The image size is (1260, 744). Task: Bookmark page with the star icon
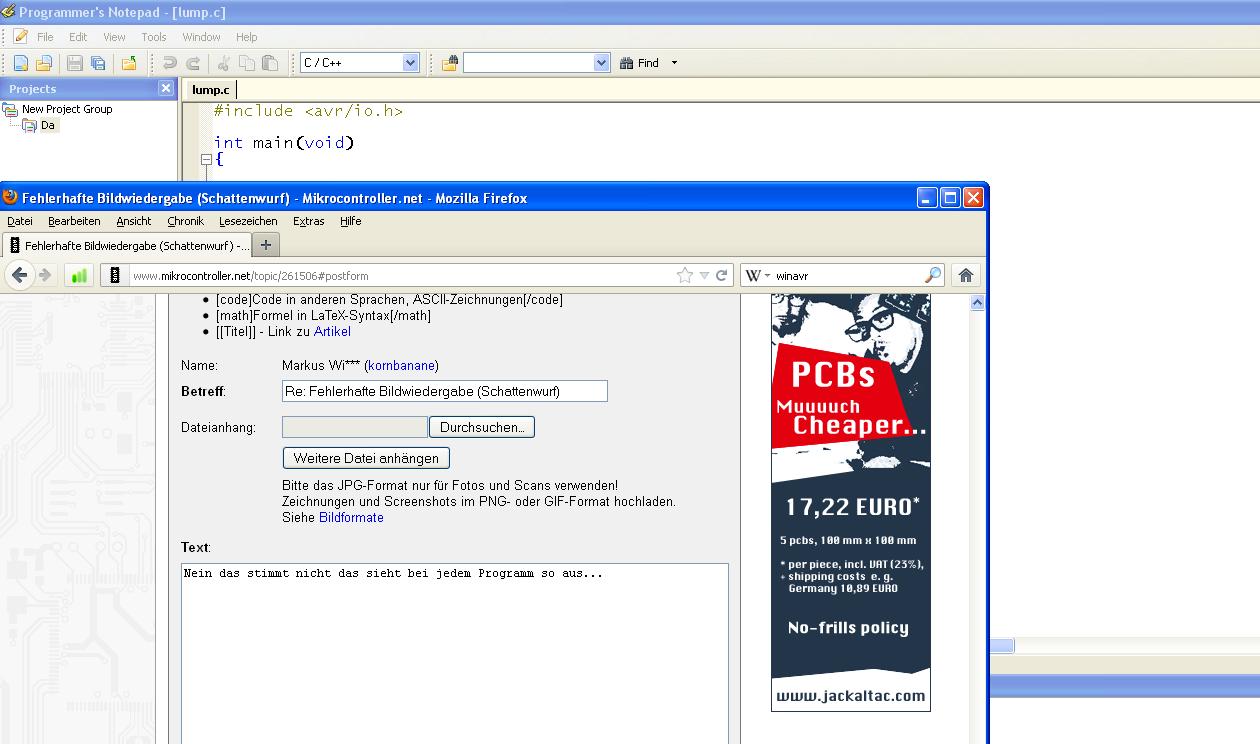click(x=684, y=275)
